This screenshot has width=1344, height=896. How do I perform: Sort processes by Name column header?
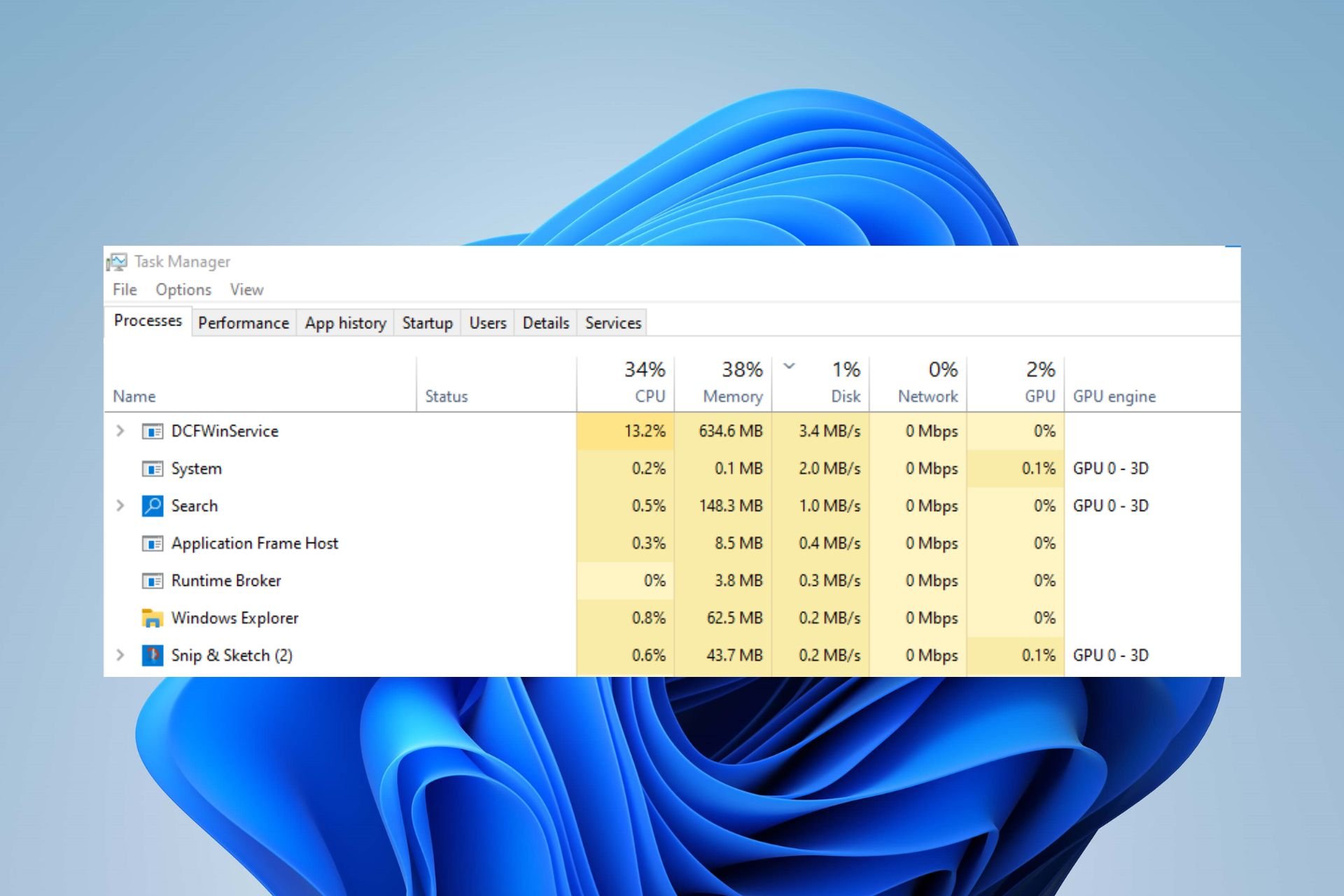pos(260,384)
